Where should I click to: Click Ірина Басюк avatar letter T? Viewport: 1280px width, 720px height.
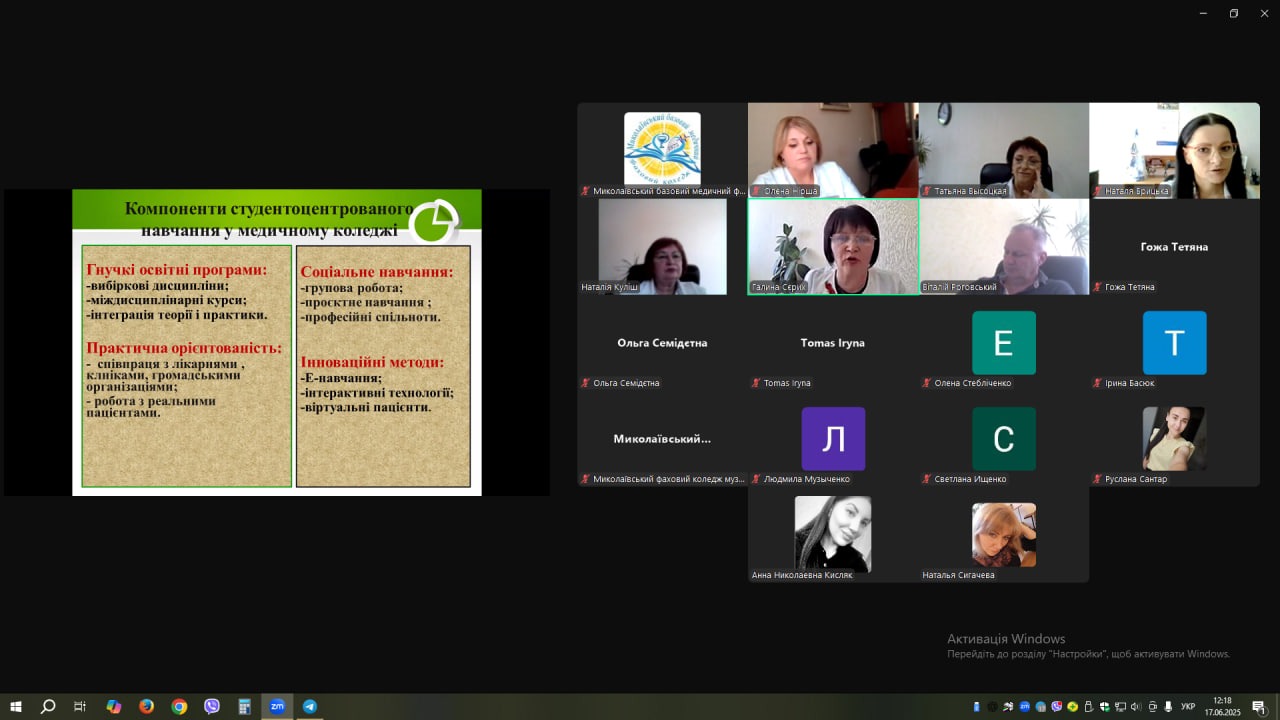pyautogui.click(x=1175, y=342)
